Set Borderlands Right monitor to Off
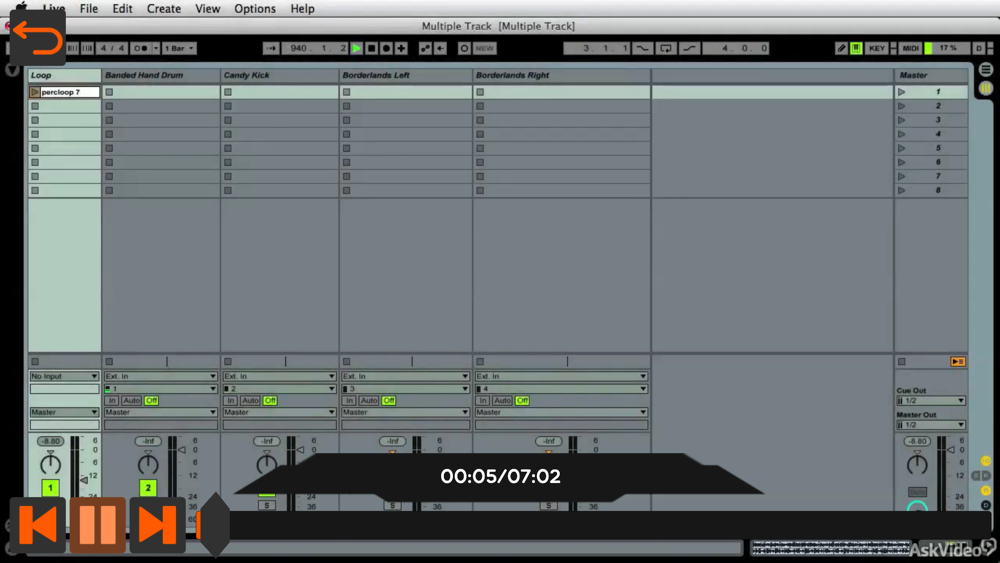This screenshot has height=563, width=1000. coord(522,400)
